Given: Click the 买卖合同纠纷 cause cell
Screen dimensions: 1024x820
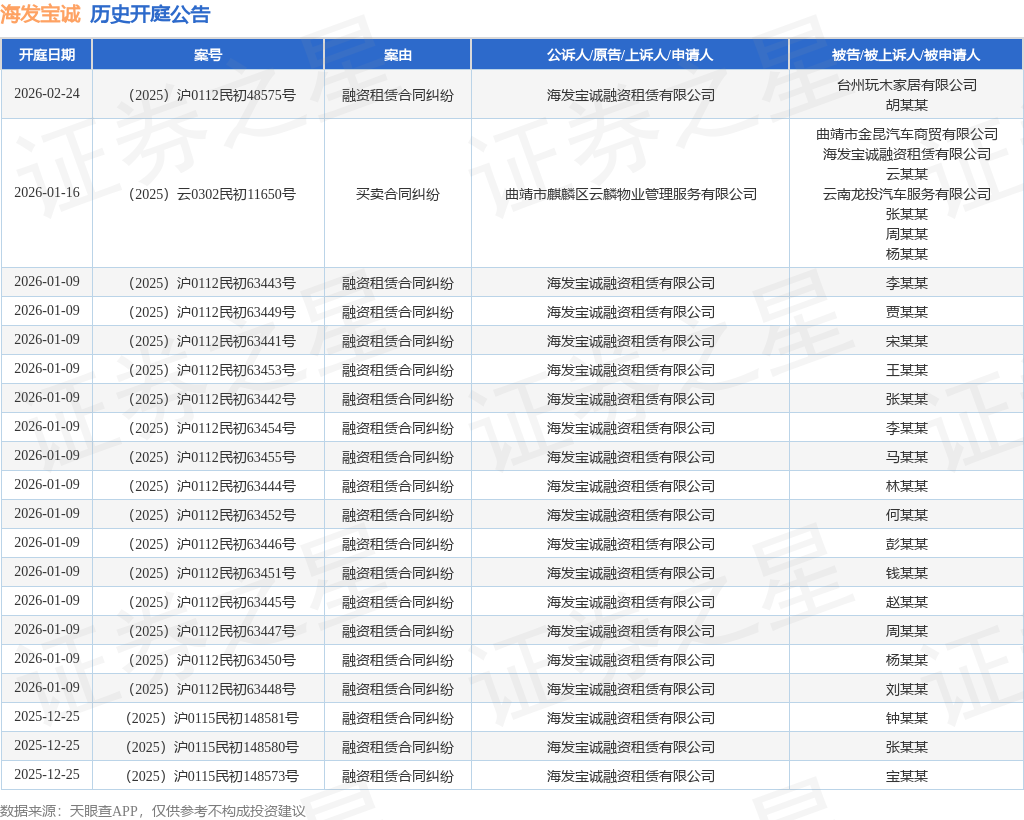Looking at the screenshot, I should [x=398, y=195].
